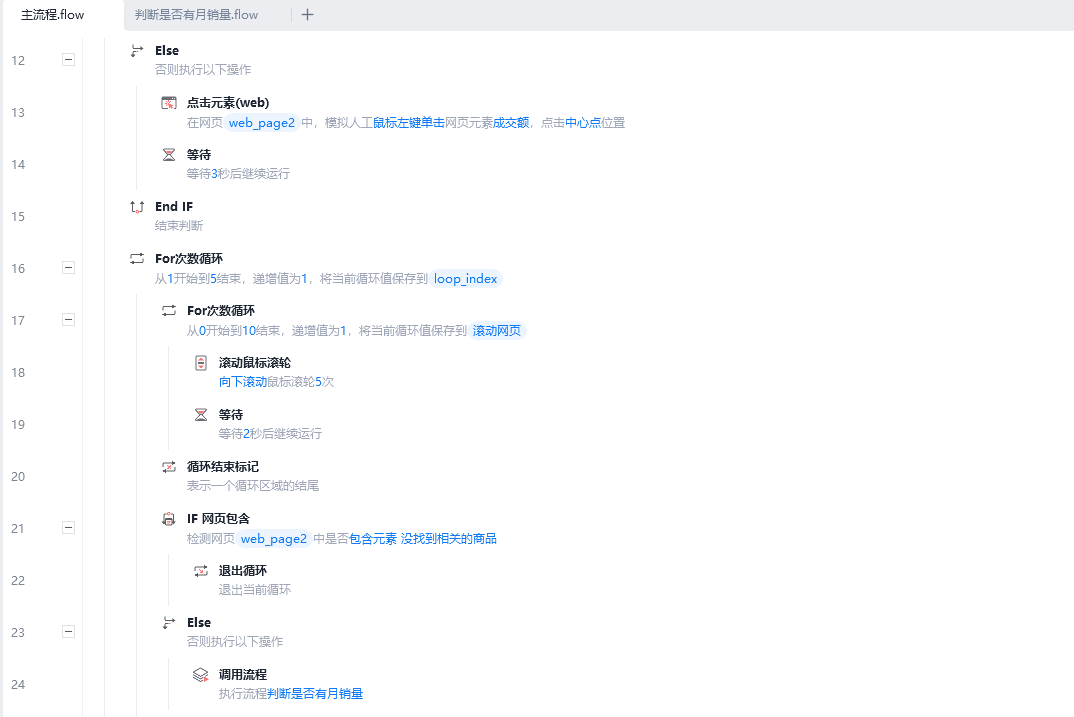Click the loop_index variable tag
This screenshot has height=717, width=1074.
(x=465, y=279)
